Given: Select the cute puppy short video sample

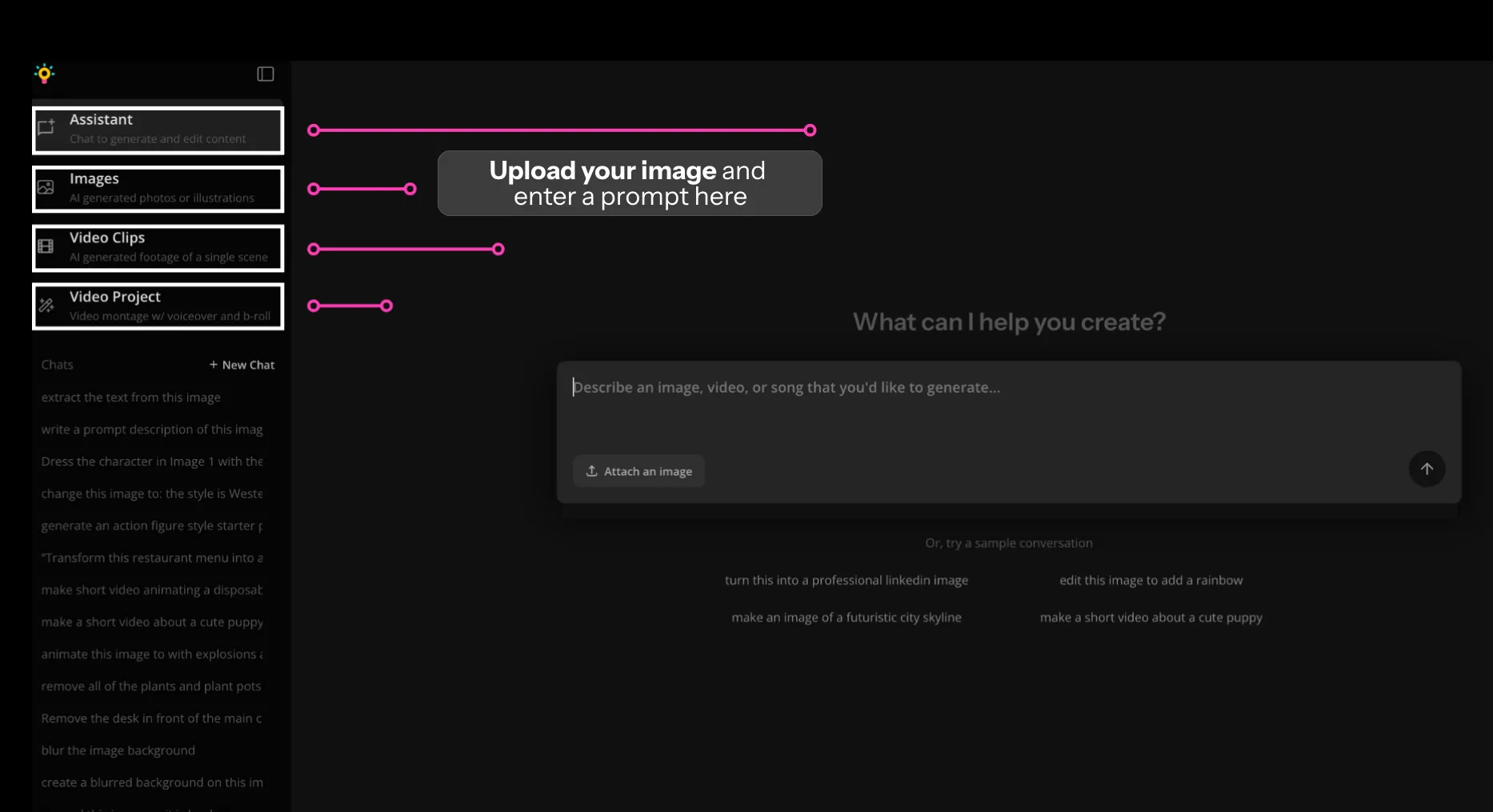Looking at the screenshot, I should coord(1151,617).
